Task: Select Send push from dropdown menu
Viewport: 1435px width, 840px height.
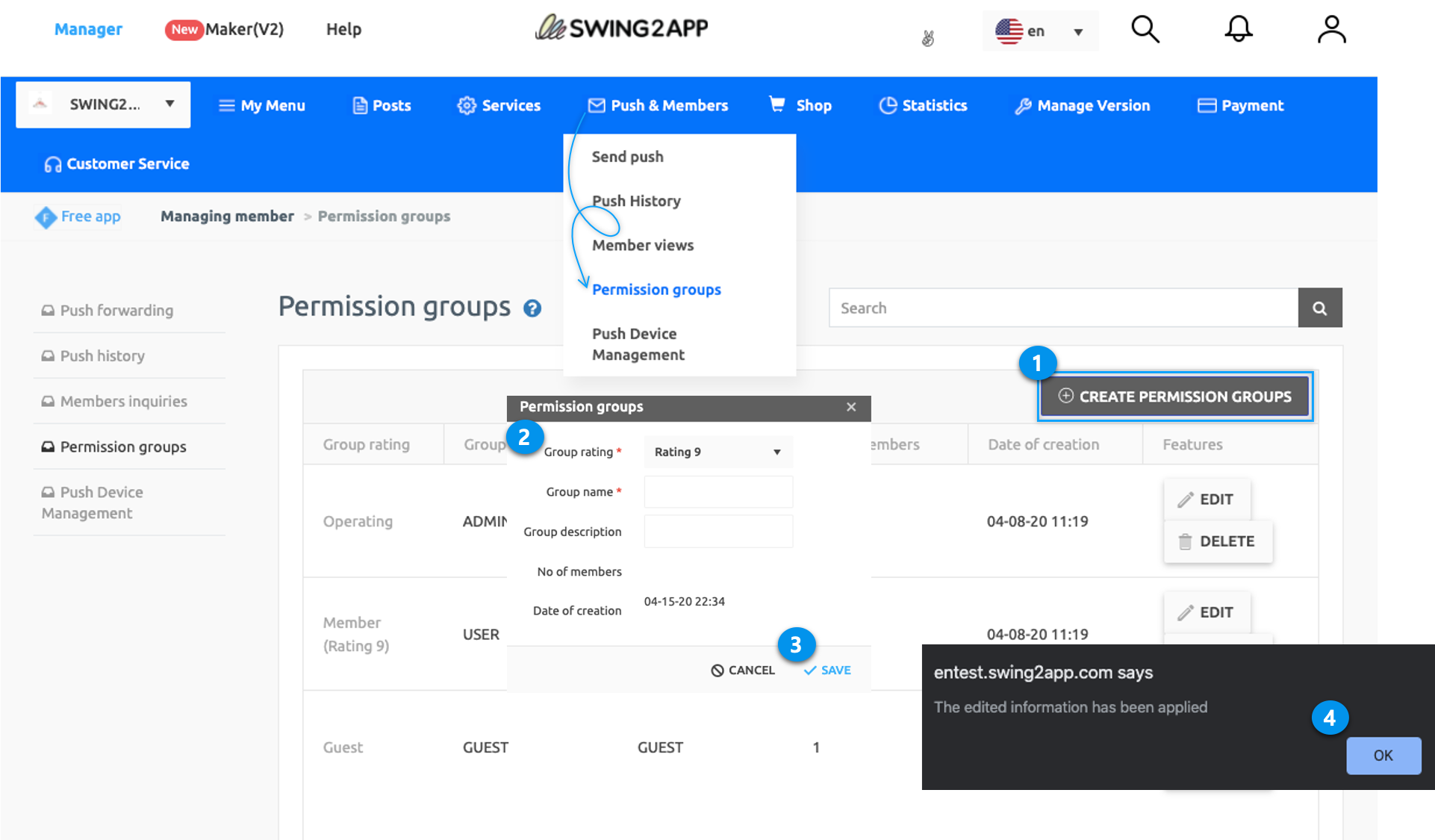Action: click(x=627, y=157)
